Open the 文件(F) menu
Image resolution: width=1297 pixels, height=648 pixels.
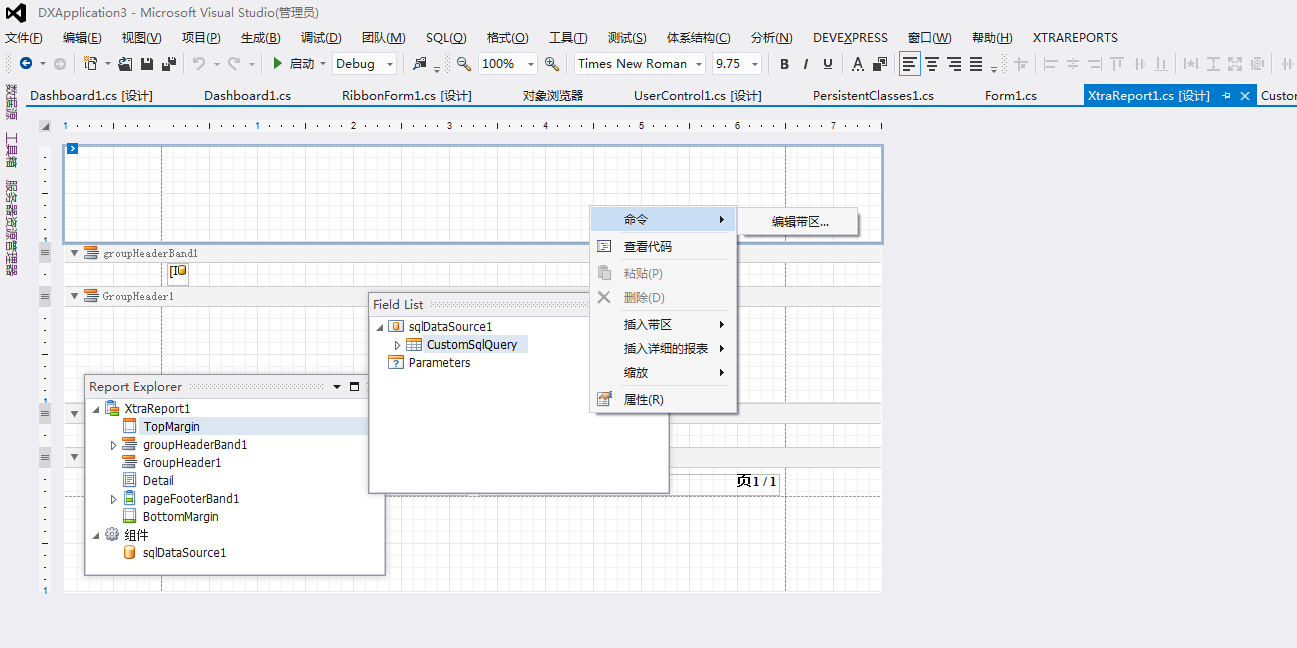click(x=24, y=38)
